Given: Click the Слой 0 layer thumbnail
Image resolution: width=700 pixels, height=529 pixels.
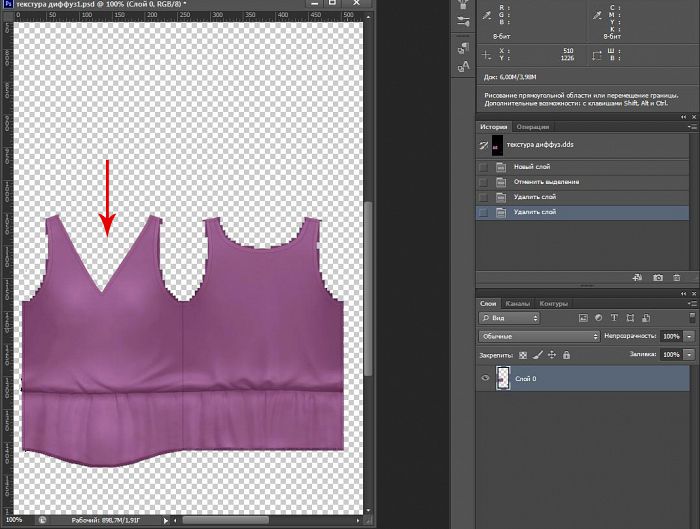Looking at the screenshot, I should (x=503, y=379).
